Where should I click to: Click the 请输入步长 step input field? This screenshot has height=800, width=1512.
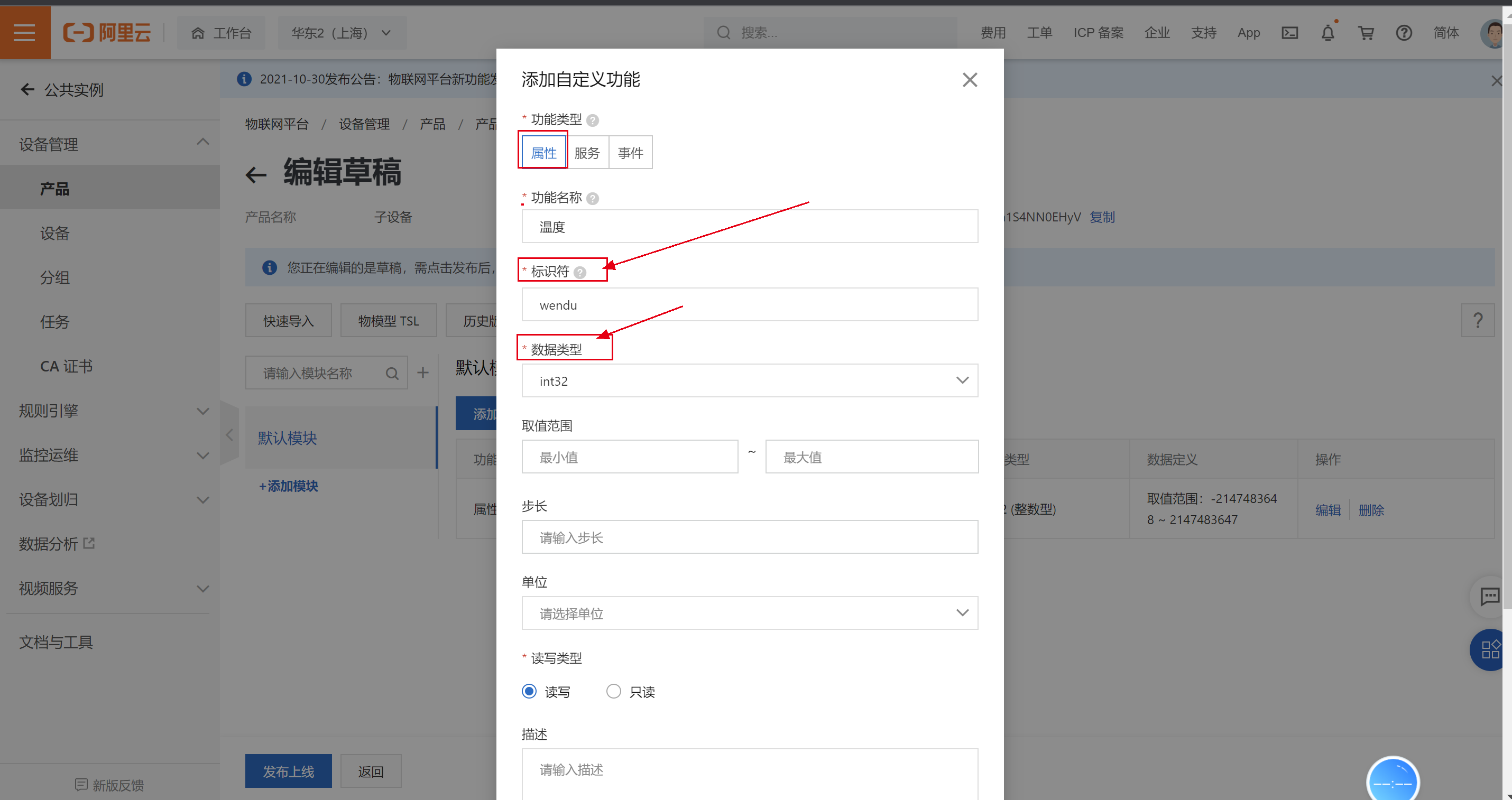pyautogui.click(x=750, y=537)
